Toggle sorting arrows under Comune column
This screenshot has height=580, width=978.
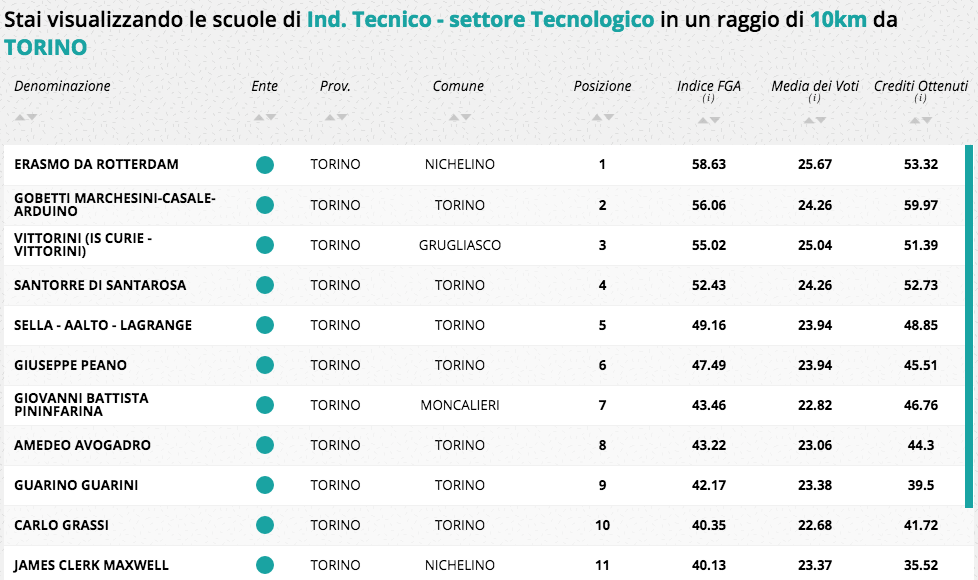click(x=458, y=118)
